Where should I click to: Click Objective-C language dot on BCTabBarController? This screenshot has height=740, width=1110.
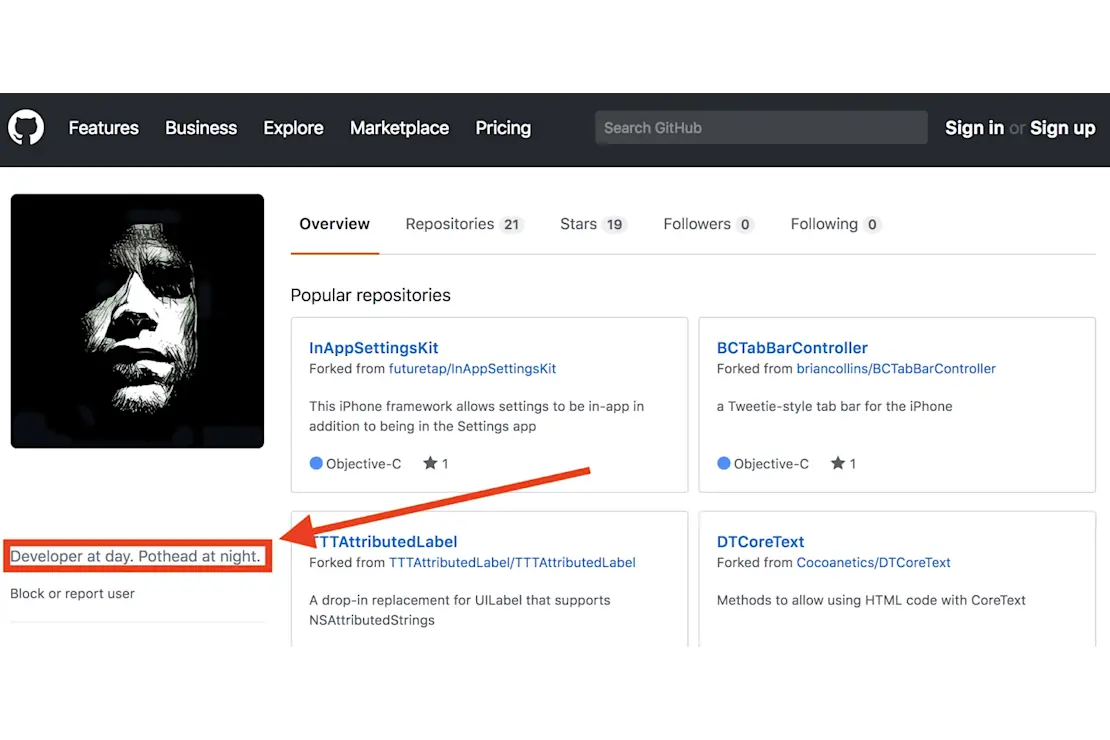coord(723,463)
